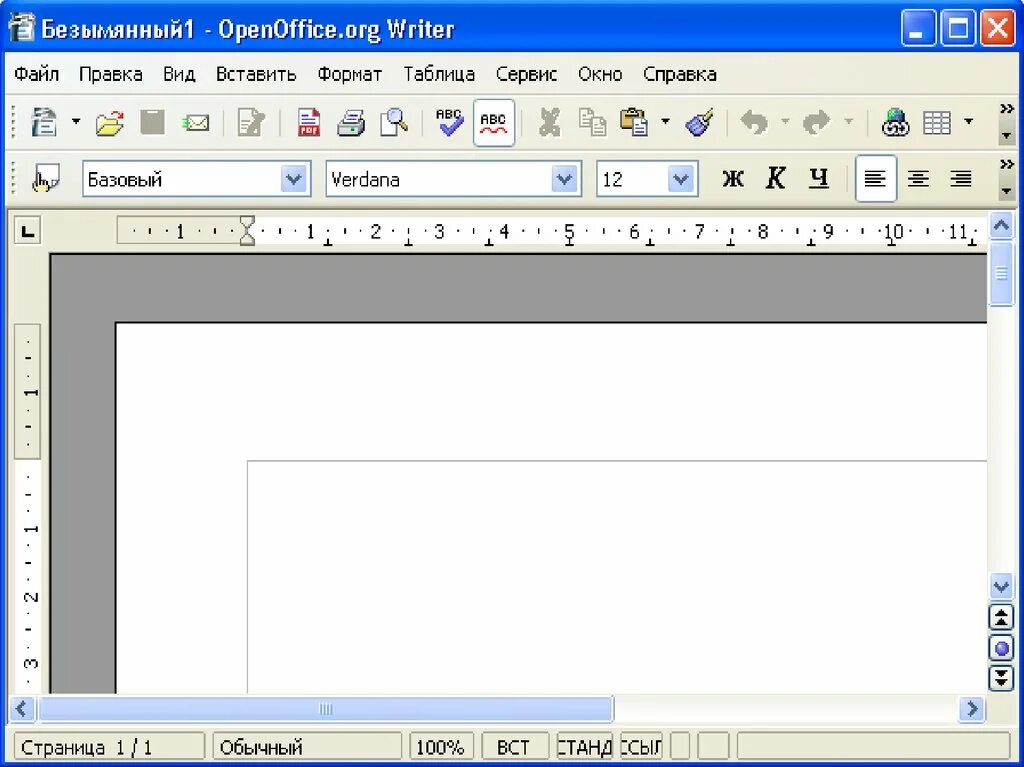The height and width of the screenshot is (767, 1024).
Task: Open Styles and Formatting hand icon
Action: click(46, 178)
